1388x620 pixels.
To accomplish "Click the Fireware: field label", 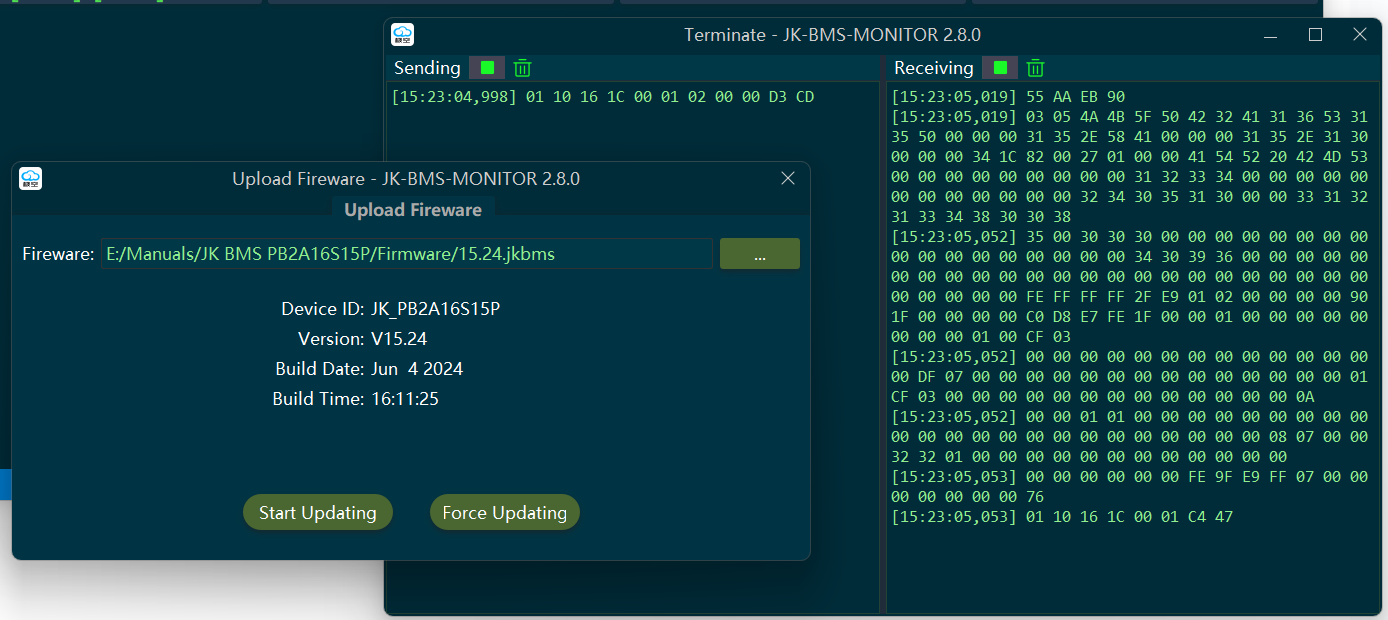I will 58,254.
